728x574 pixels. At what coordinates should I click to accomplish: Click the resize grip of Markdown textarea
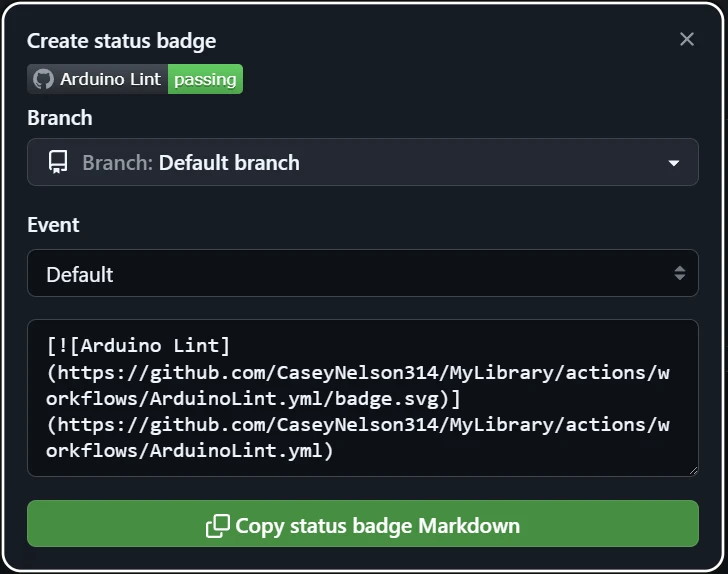click(693, 471)
